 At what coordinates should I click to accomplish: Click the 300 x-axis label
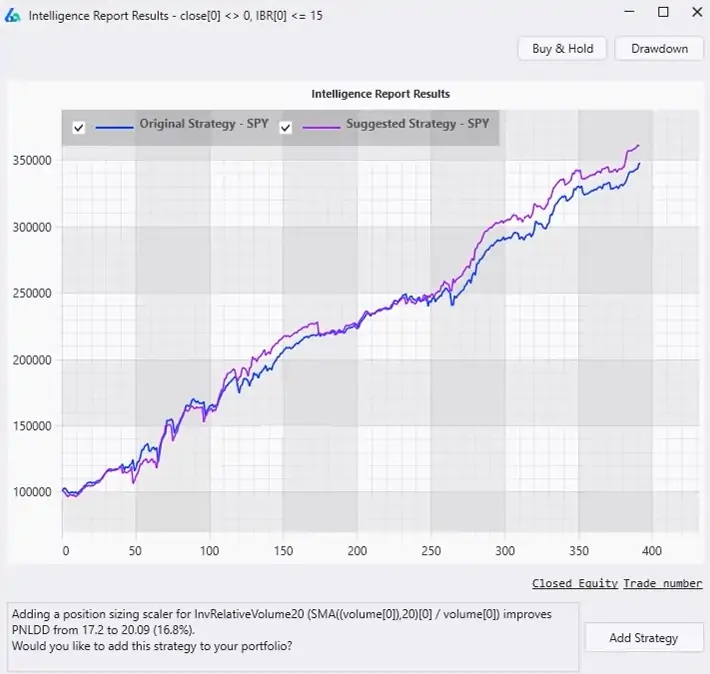[x=505, y=551]
